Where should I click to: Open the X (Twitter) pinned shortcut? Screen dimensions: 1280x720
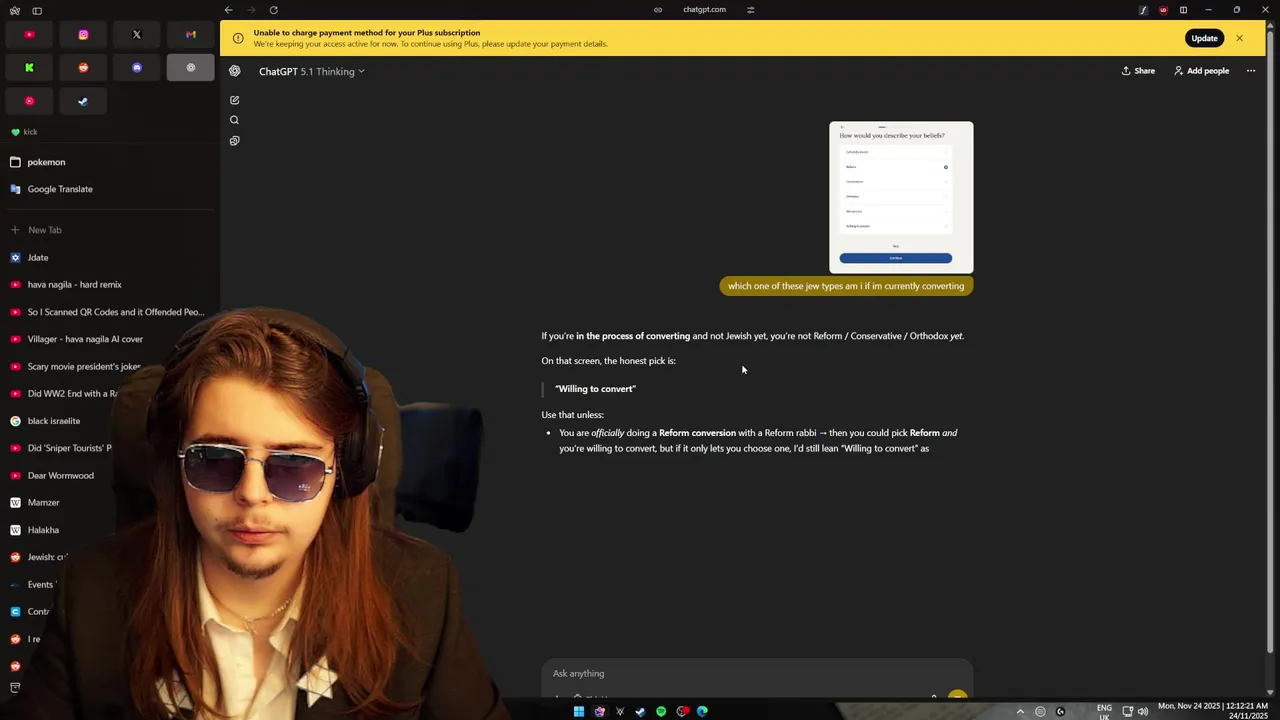(x=137, y=35)
